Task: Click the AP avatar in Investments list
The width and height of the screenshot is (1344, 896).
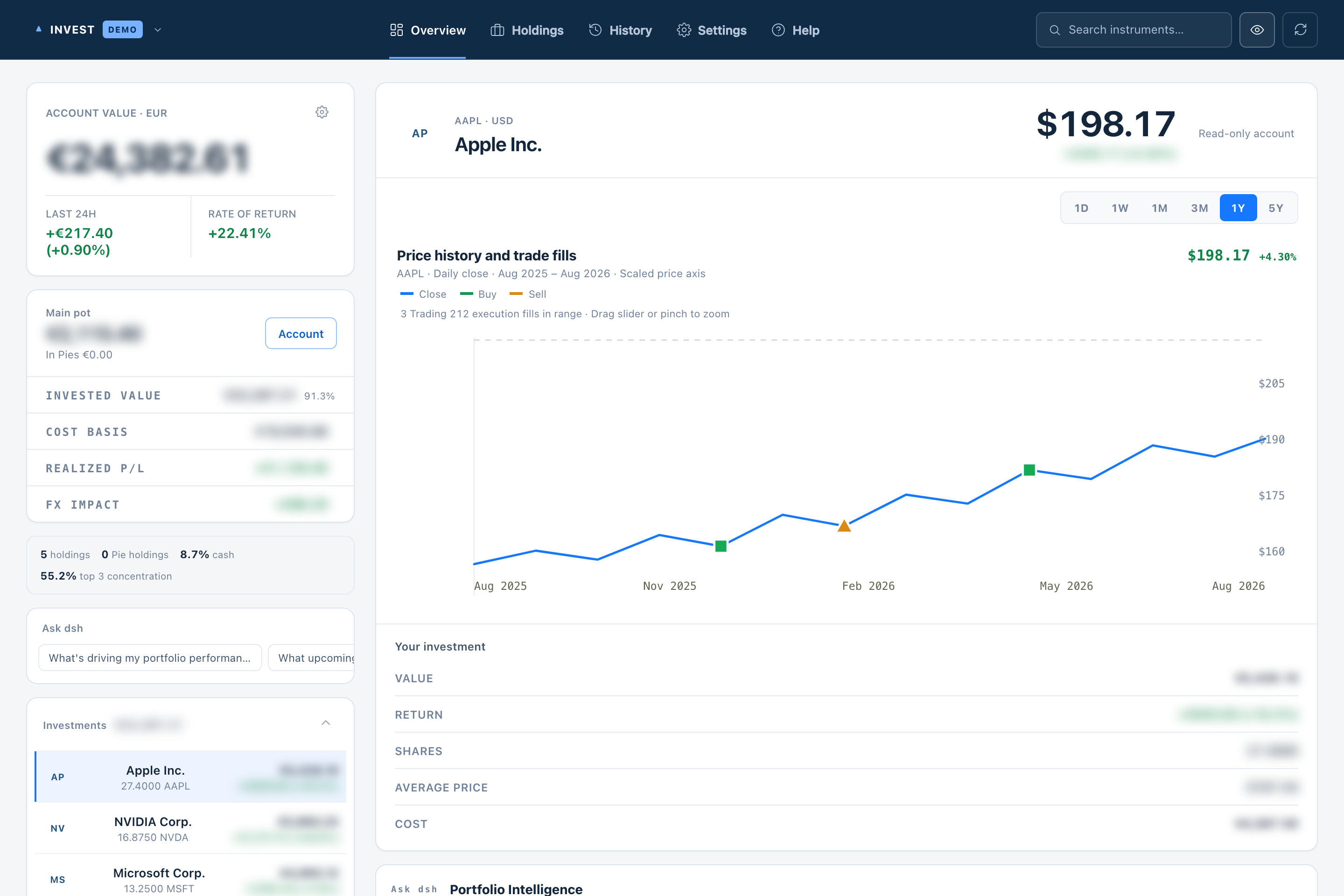Action: point(58,777)
